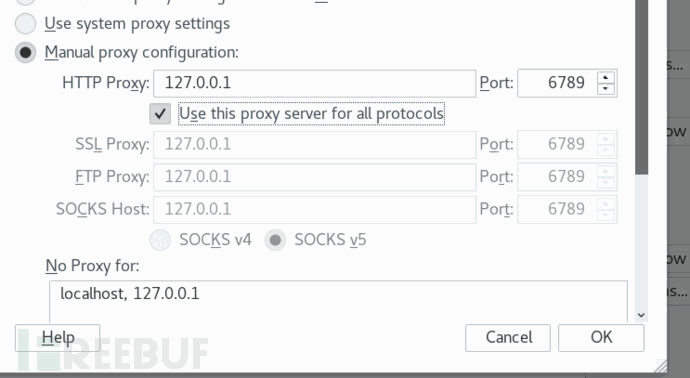Click the Help button

point(58,338)
